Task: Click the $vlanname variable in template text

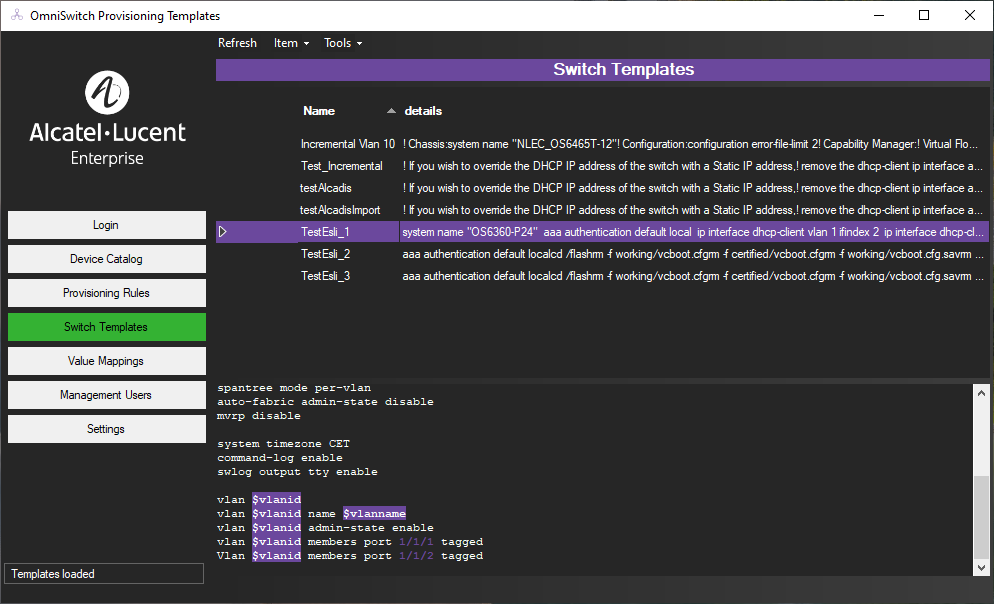Action: [x=375, y=513]
